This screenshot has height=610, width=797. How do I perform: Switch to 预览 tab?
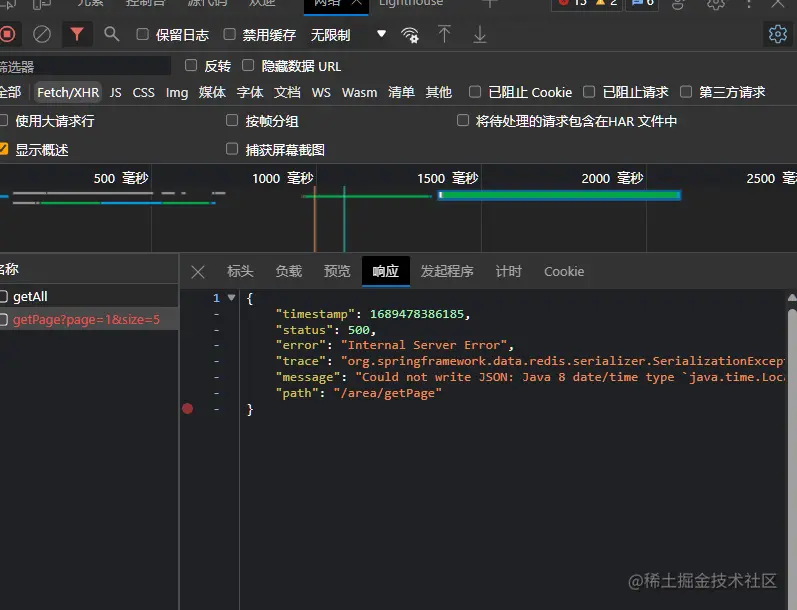click(337, 271)
